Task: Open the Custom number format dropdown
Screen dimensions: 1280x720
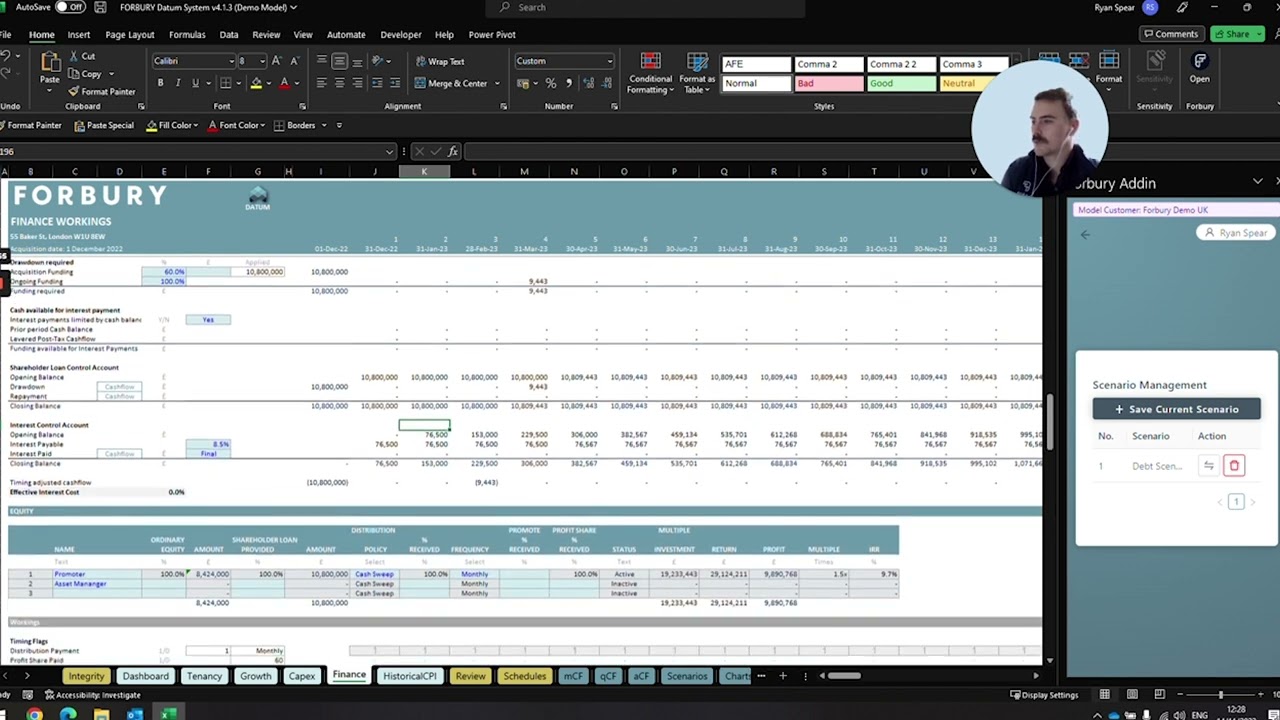Action: pyautogui.click(x=610, y=61)
